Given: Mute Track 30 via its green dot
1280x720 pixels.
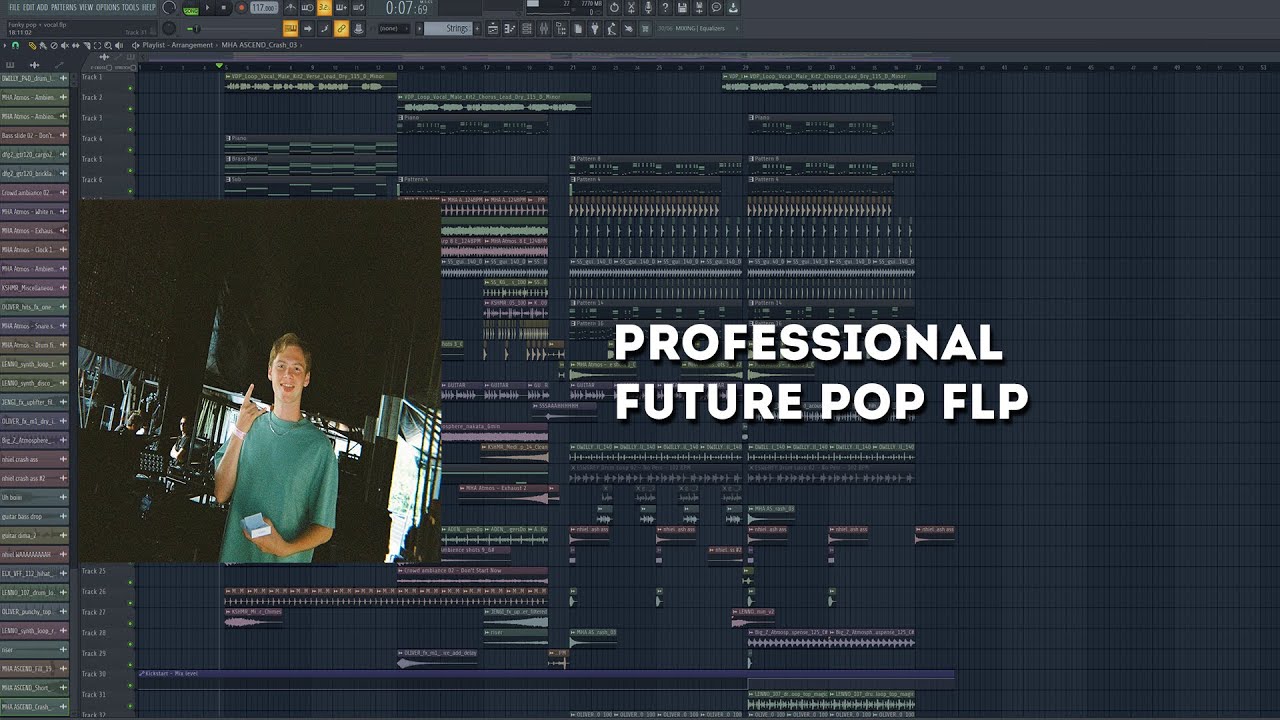Looking at the screenshot, I should [130, 683].
